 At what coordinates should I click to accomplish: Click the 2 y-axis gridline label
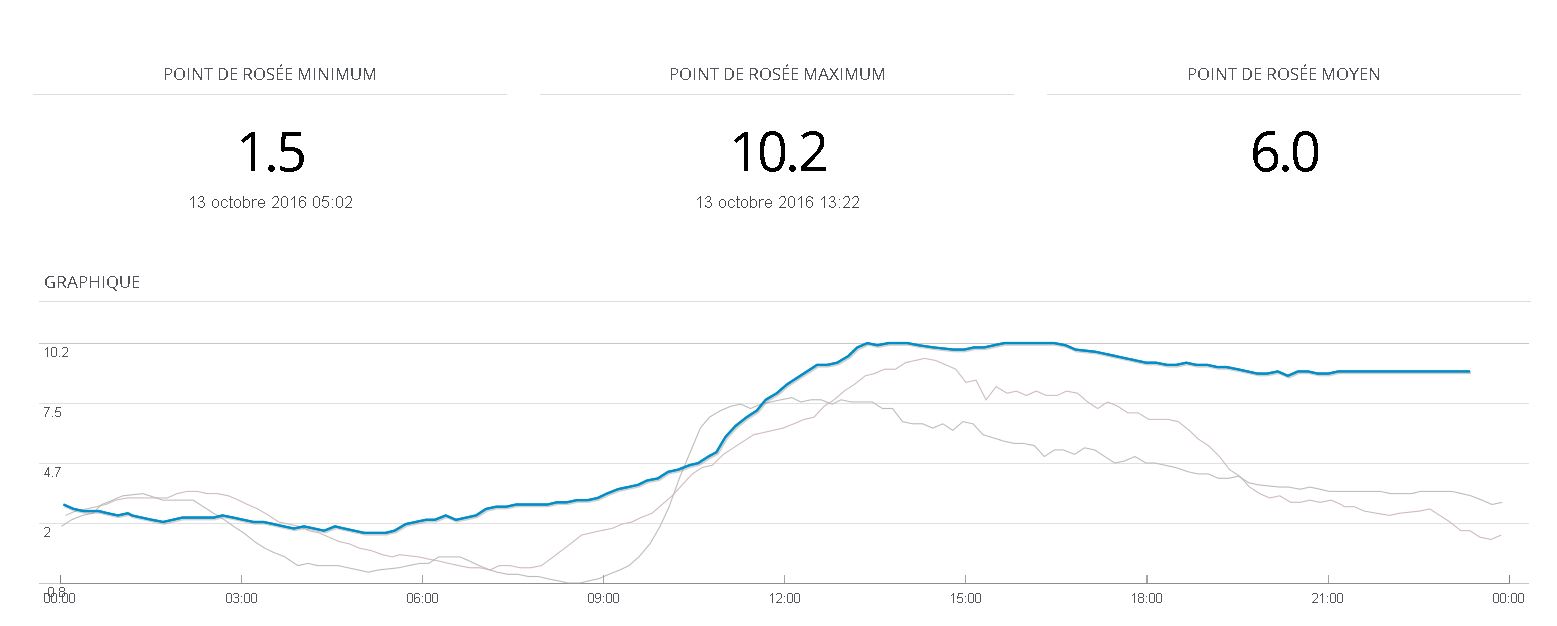point(47,531)
